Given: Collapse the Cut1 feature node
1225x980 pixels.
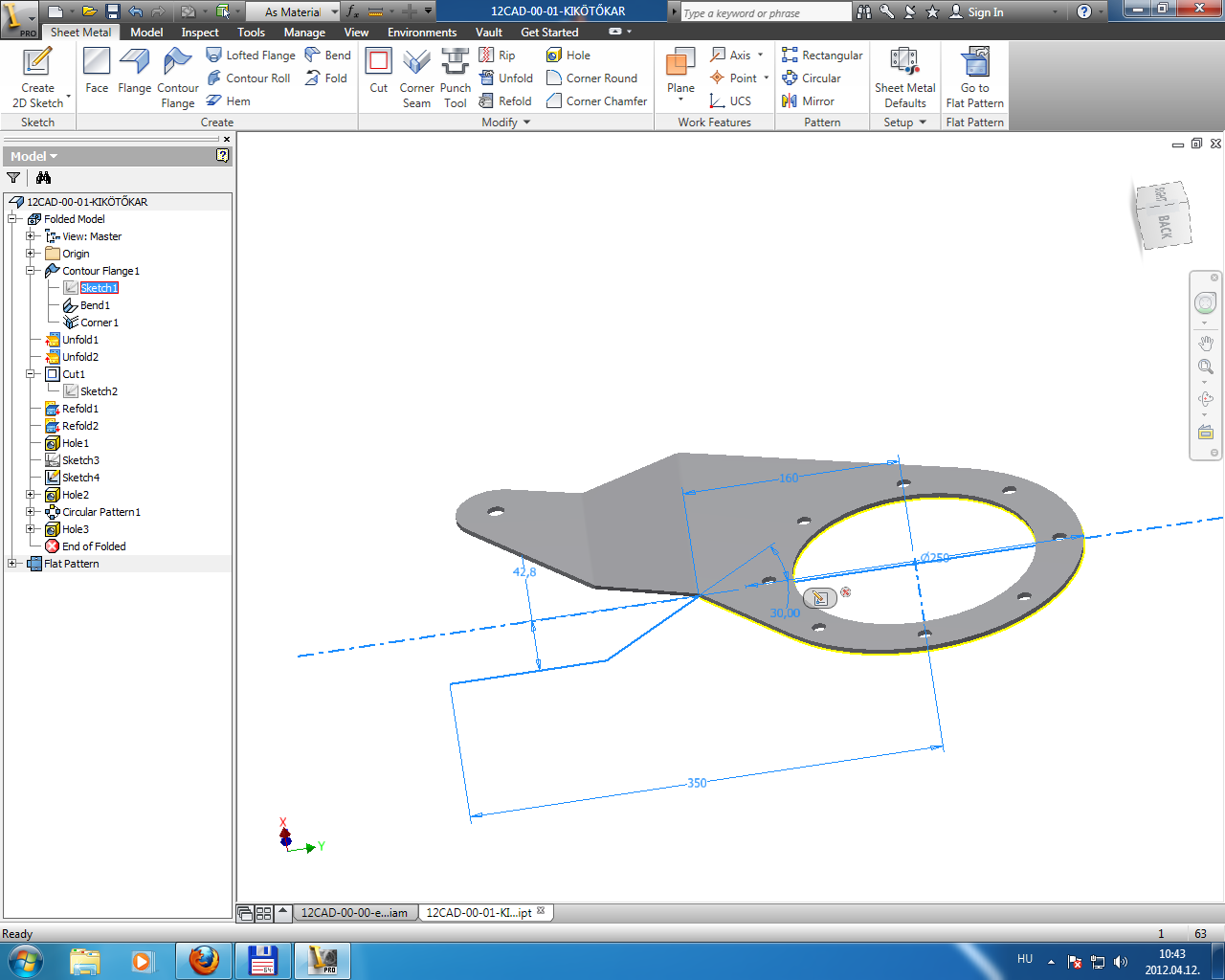Looking at the screenshot, I should tap(31, 374).
